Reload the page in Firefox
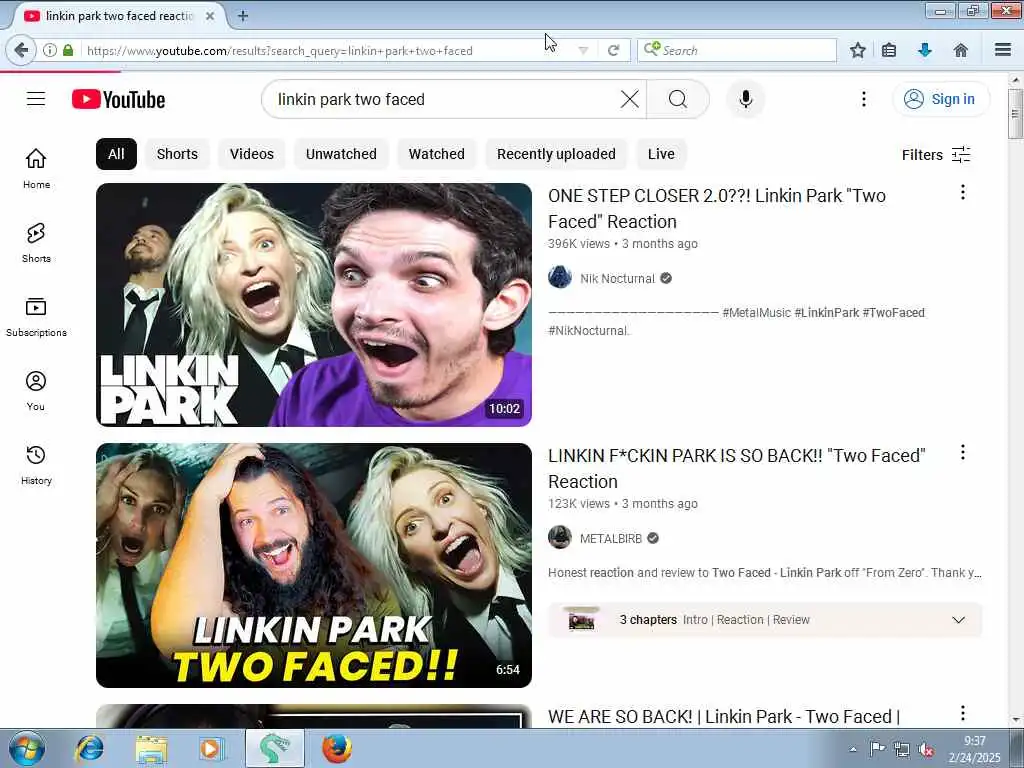1024x768 pixels. [x=613, y=50]
